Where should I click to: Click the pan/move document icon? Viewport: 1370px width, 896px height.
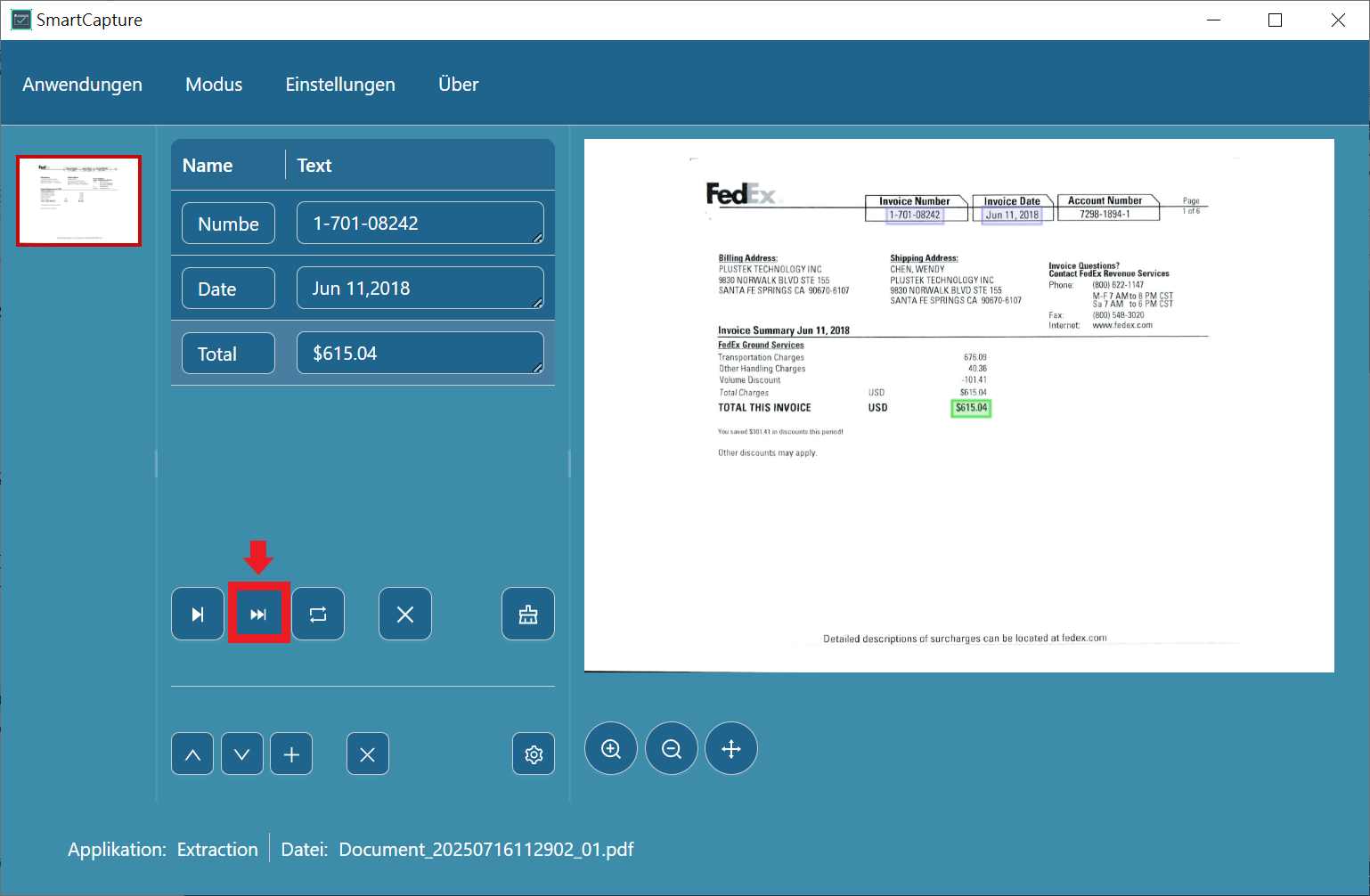[x=731, y=749]
